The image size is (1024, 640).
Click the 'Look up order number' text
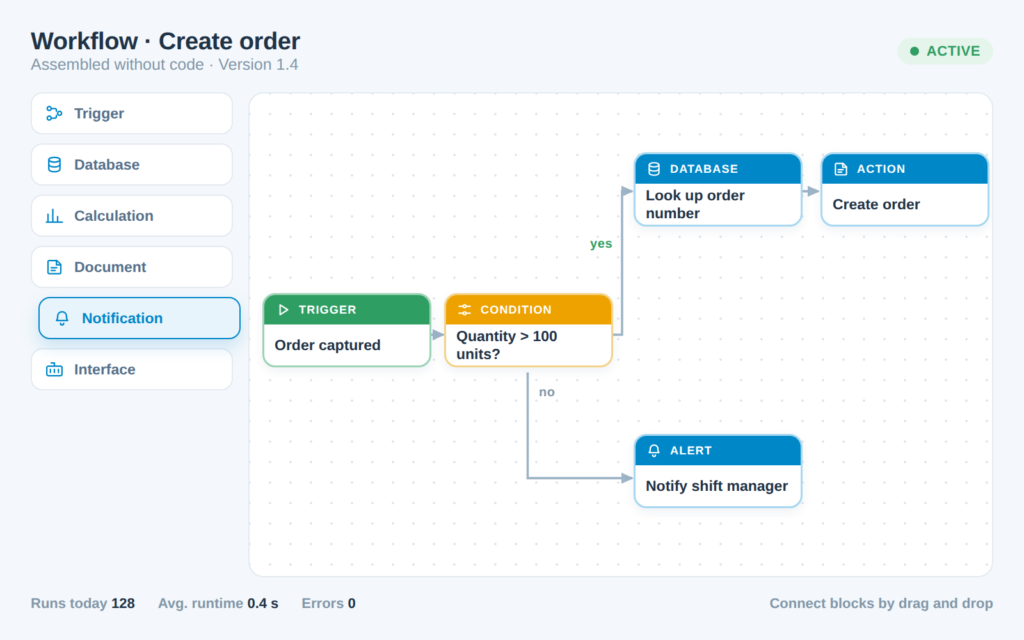pyautogui.click(x=695, y=204)
